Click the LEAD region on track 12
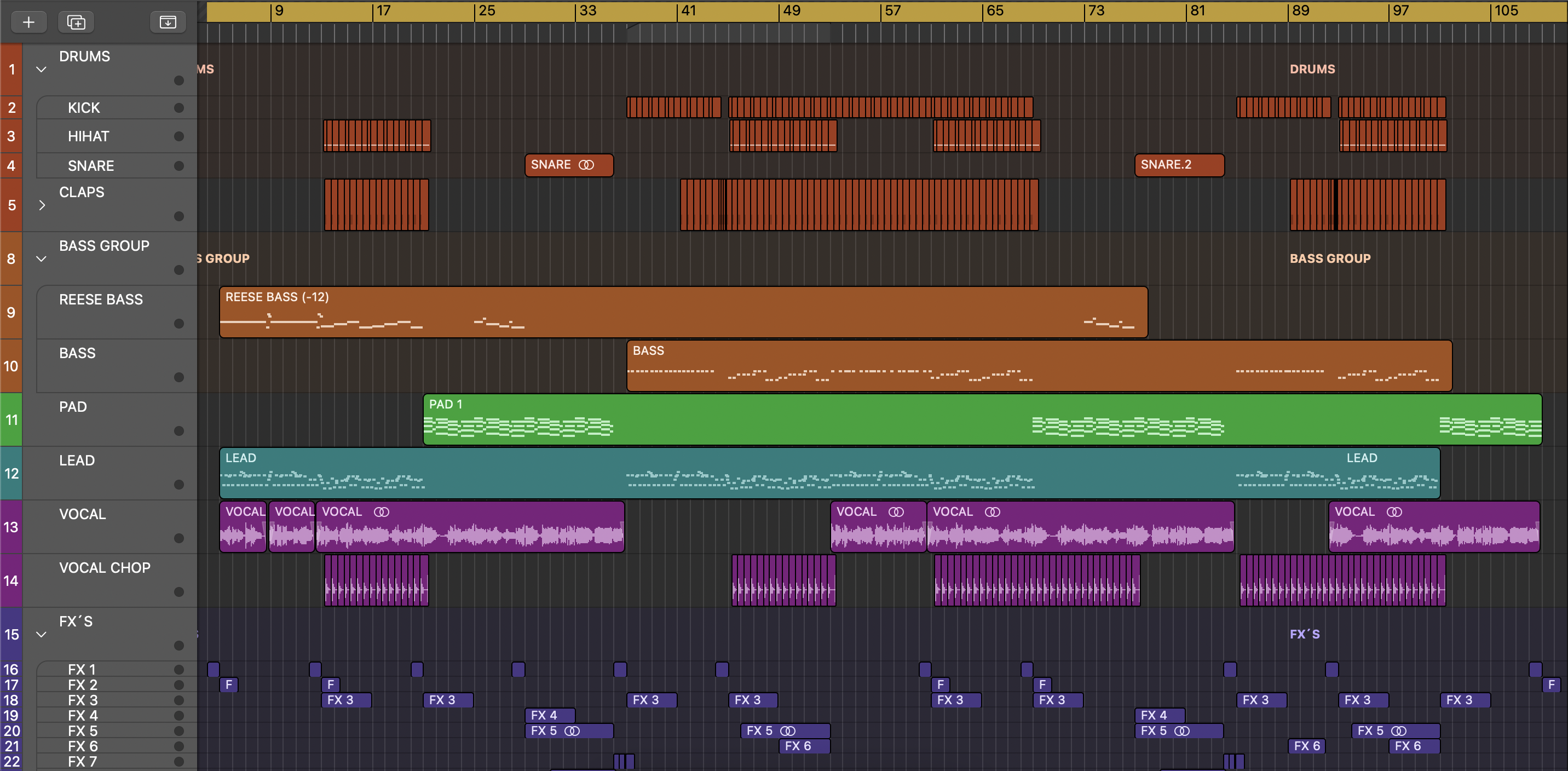 [829, 473]
